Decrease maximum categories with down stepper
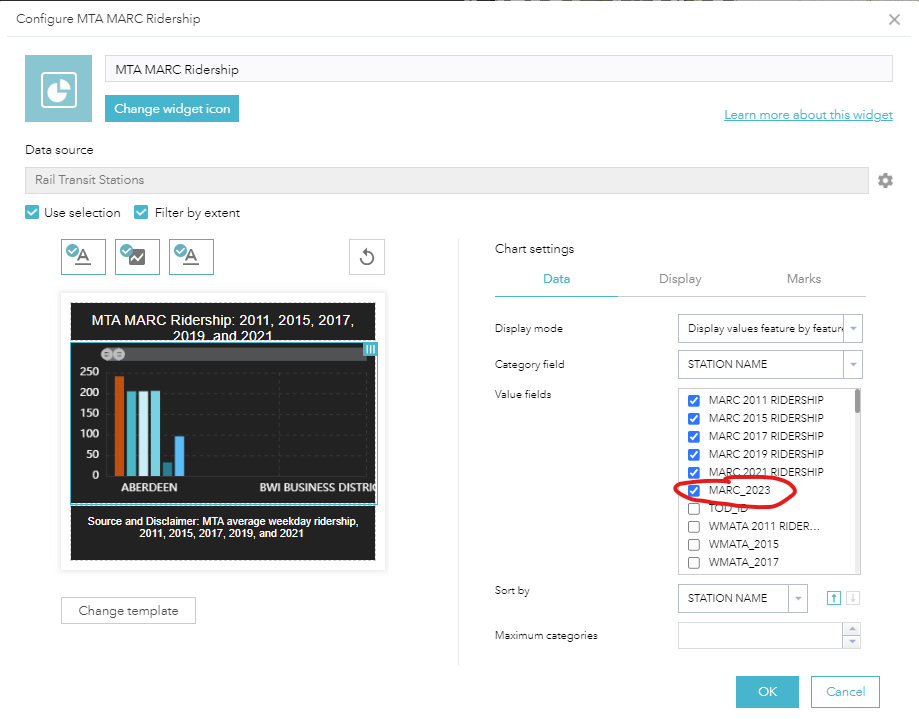The image size is (919, 719). [852, 642]
